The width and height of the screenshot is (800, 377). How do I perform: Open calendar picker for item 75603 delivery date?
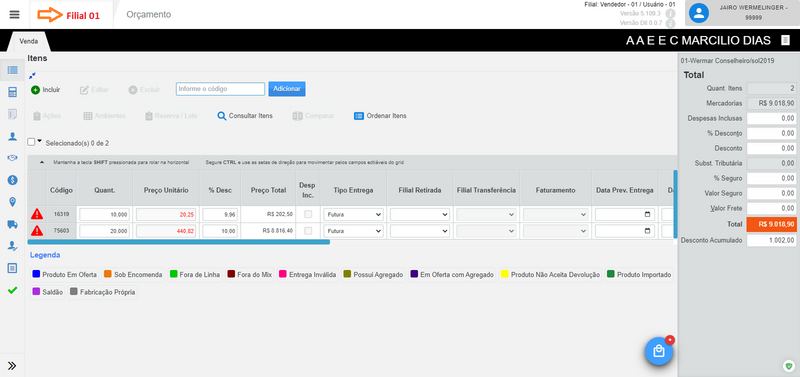click(x=647, y=231)
